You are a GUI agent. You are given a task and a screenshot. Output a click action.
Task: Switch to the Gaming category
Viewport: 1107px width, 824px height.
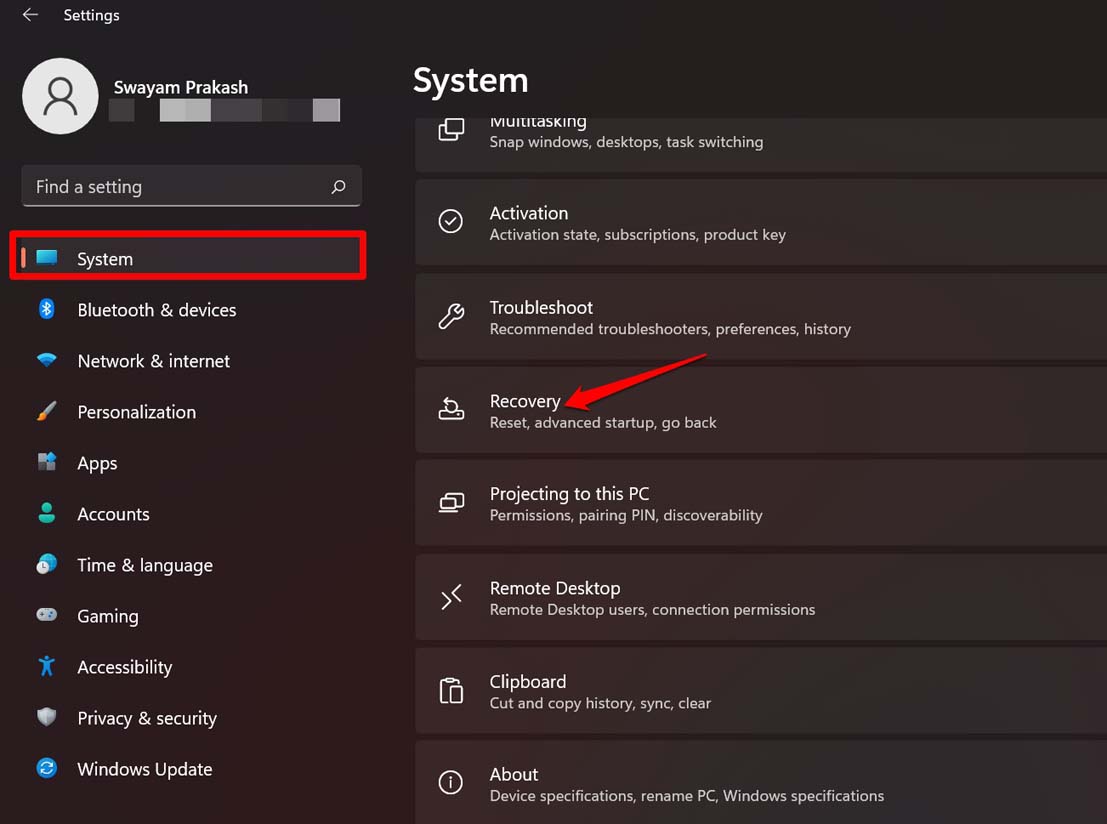[x=107, y=616]
